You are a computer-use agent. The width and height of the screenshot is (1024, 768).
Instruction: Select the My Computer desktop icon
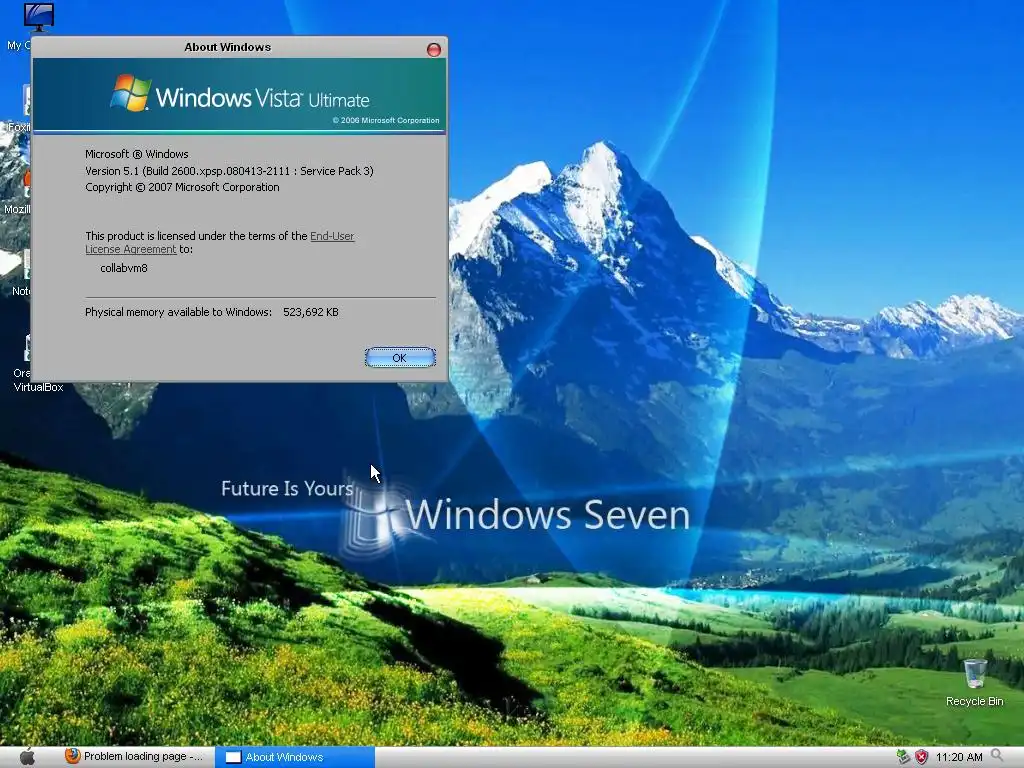coord(38,17)
